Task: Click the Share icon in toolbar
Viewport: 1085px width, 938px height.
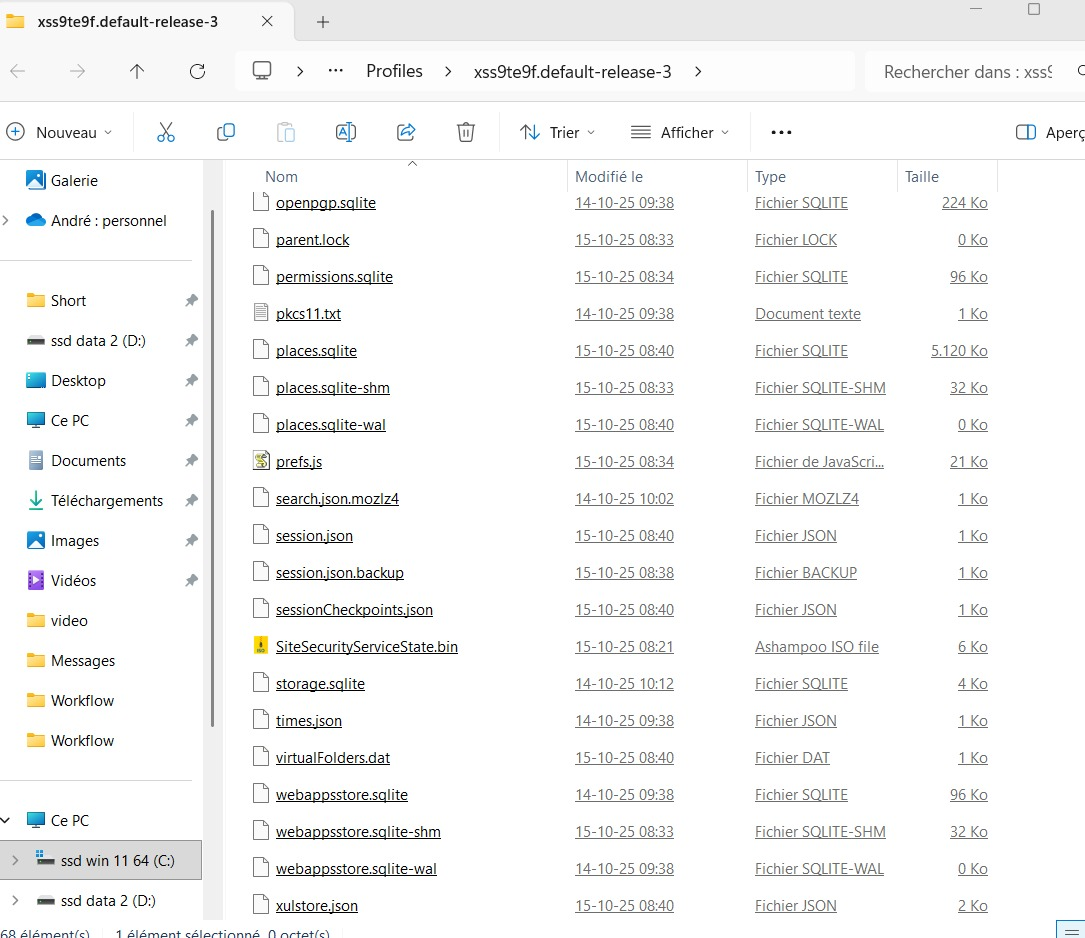Action: coord(406,132)
